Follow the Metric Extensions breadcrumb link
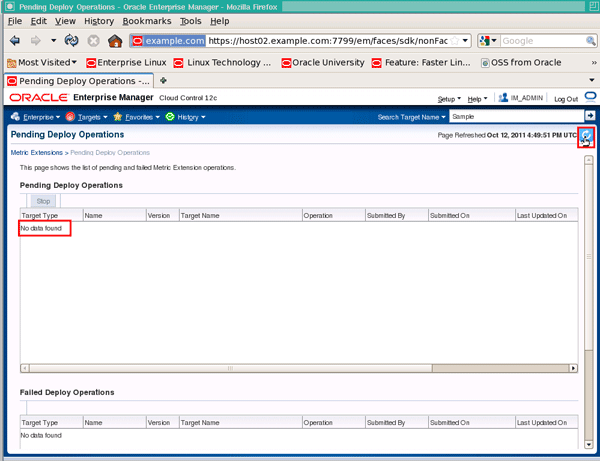Viewport: 600px width, 461px height. [36, 153]
